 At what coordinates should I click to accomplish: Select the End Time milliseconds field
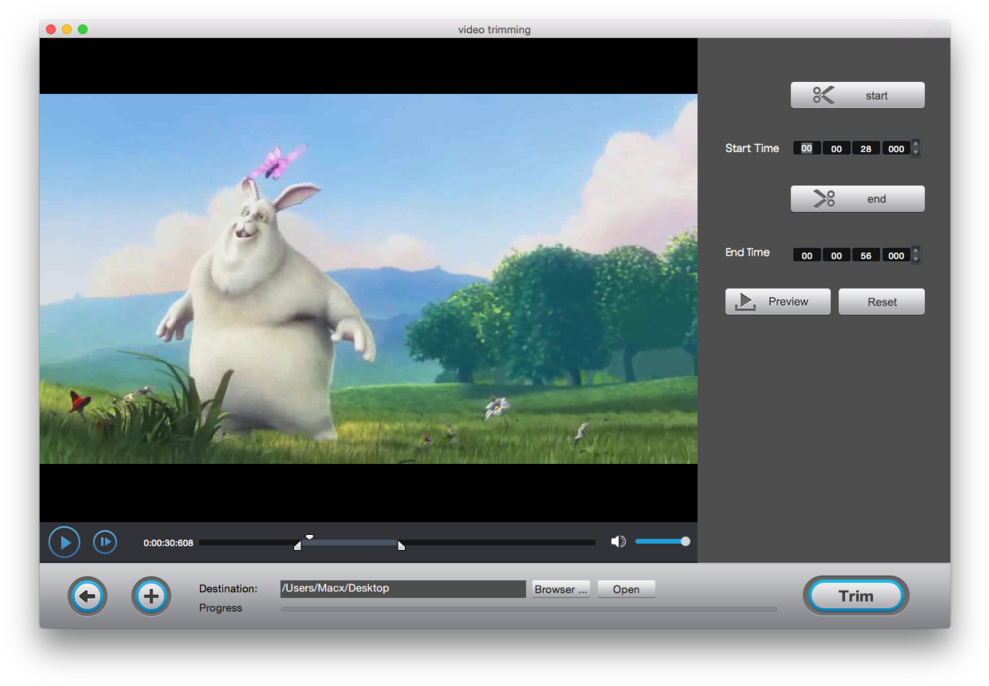896,255
